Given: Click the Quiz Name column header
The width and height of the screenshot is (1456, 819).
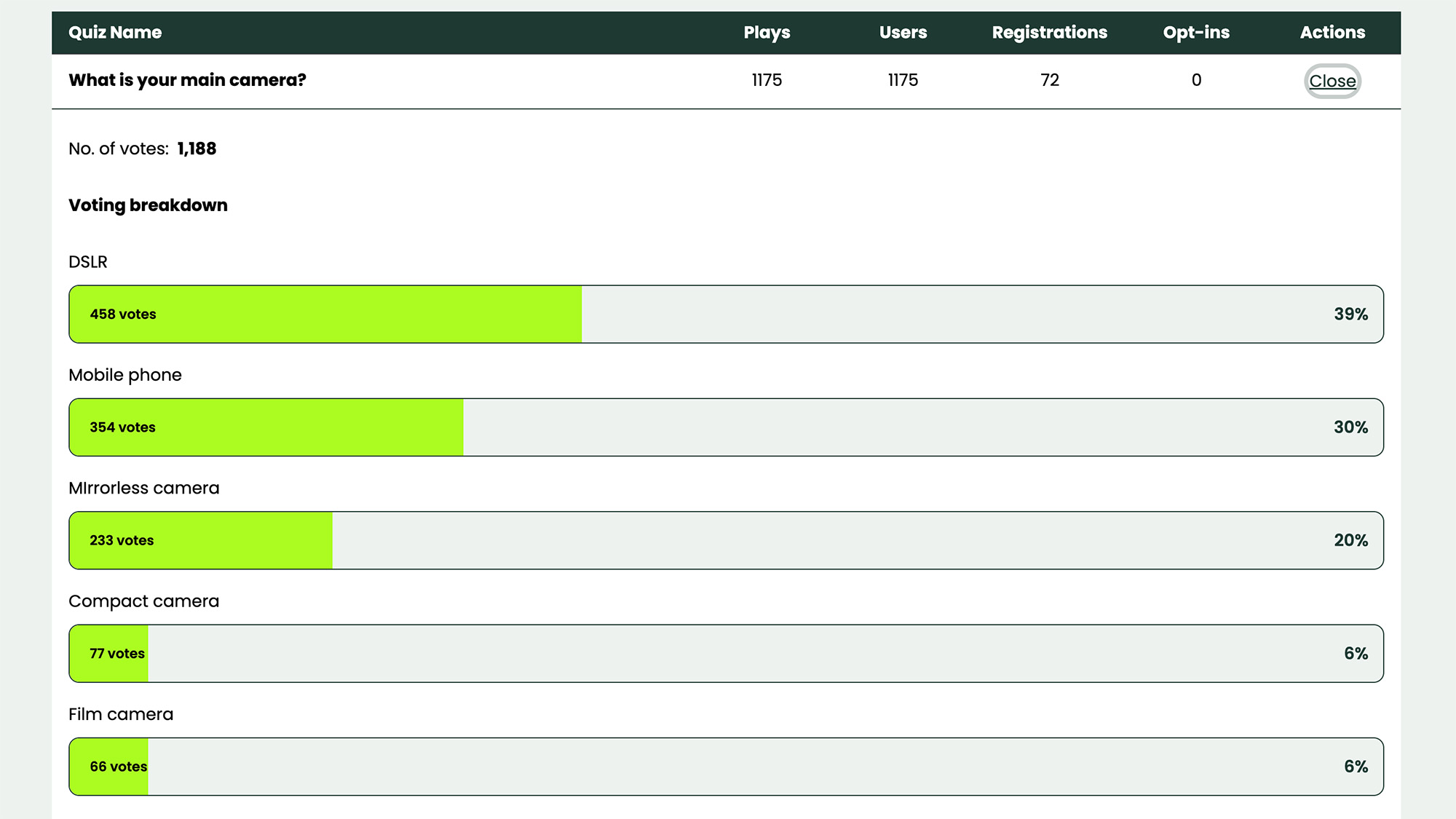Looking at the screenshot, I should point(115,32).
